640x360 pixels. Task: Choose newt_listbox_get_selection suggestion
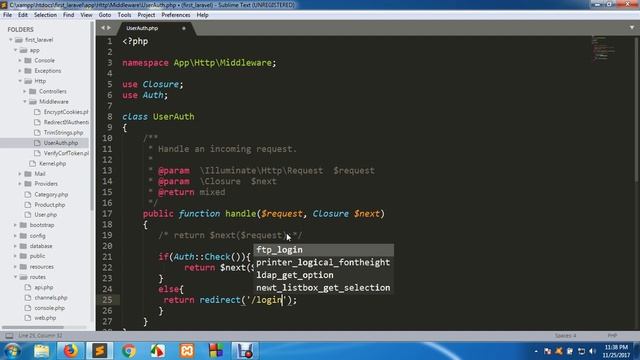(324, 288)
